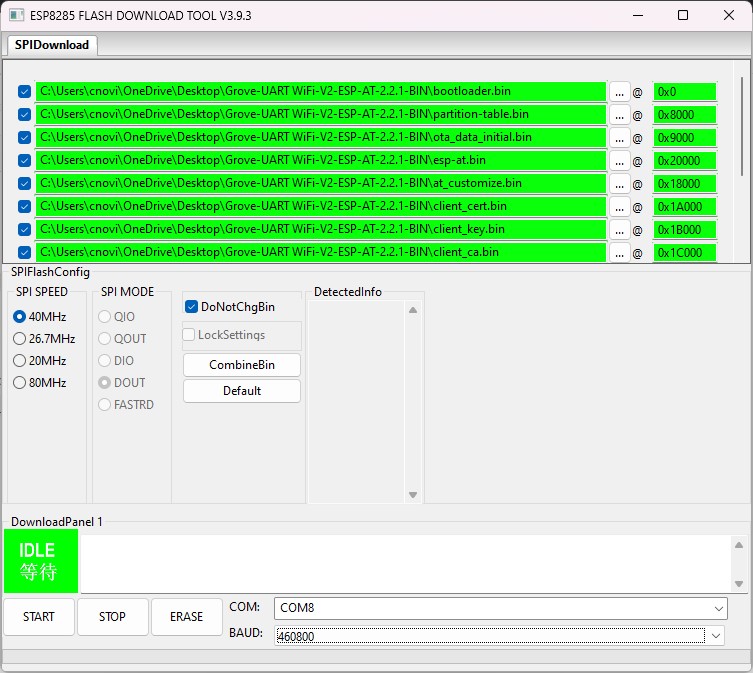Click download log scroll up arrow

click(x=739, y=545)
